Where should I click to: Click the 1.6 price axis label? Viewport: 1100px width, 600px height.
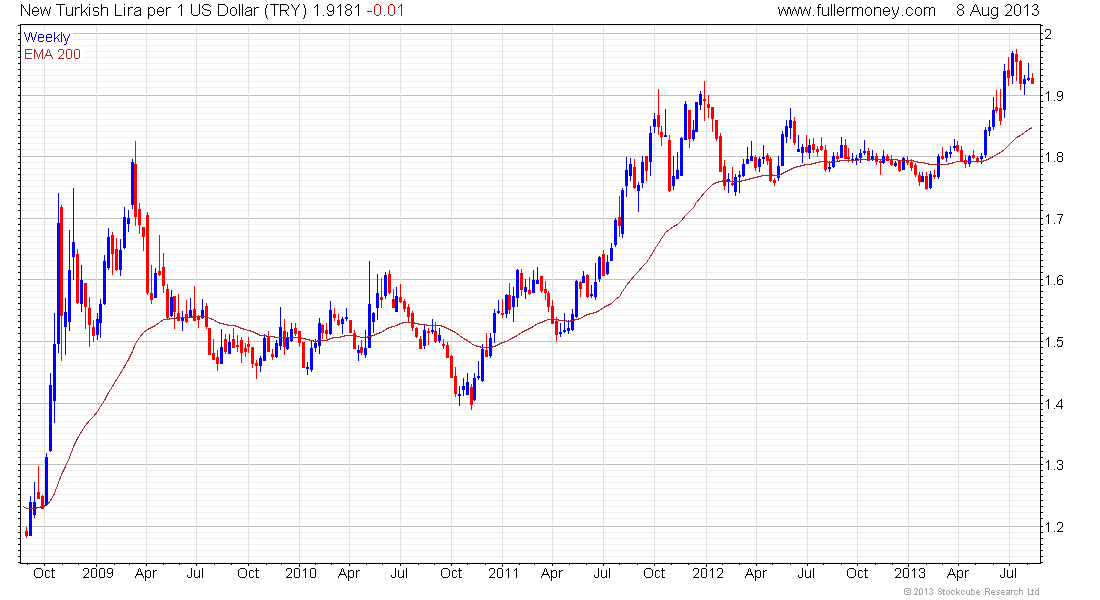tap(1053, 280)
